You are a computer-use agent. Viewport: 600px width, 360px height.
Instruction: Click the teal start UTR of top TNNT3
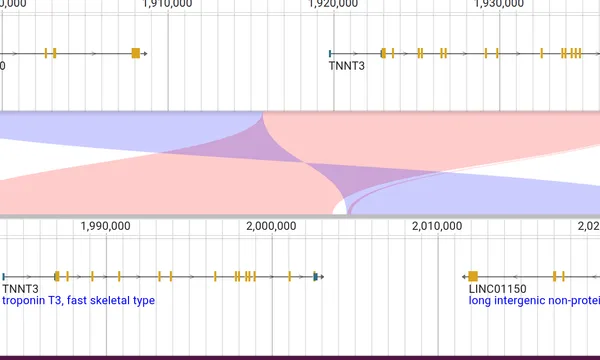pos(330,54)
